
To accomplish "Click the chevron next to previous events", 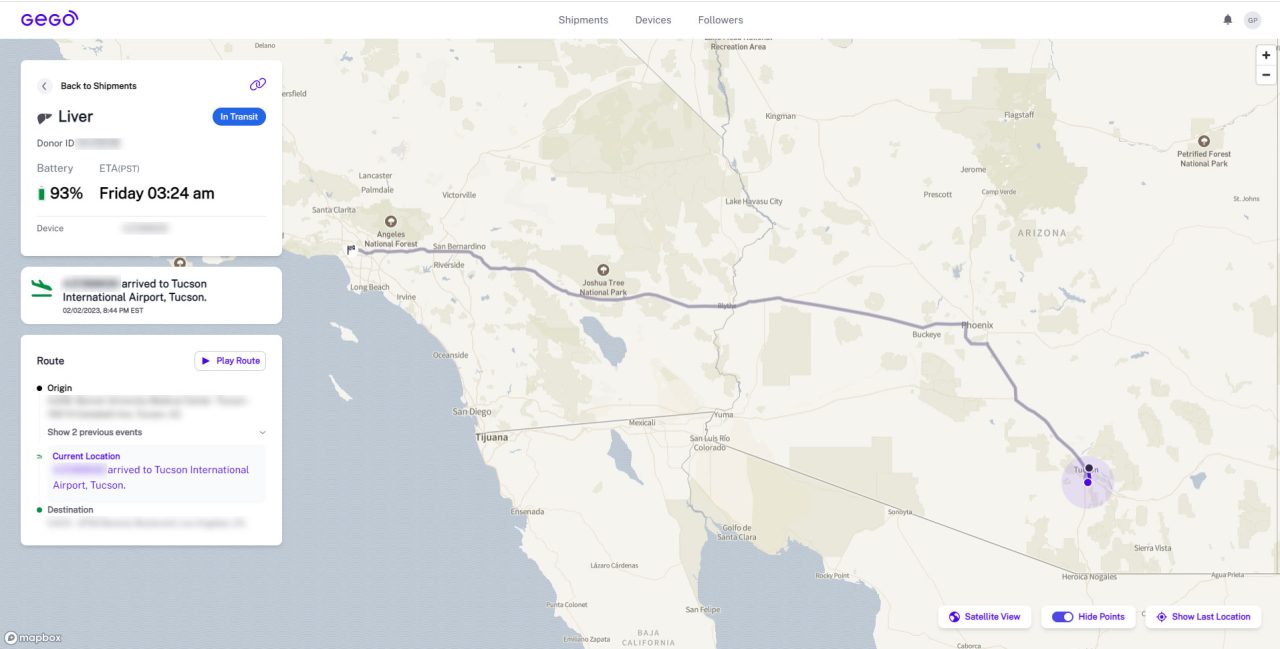I will (262, 433).
